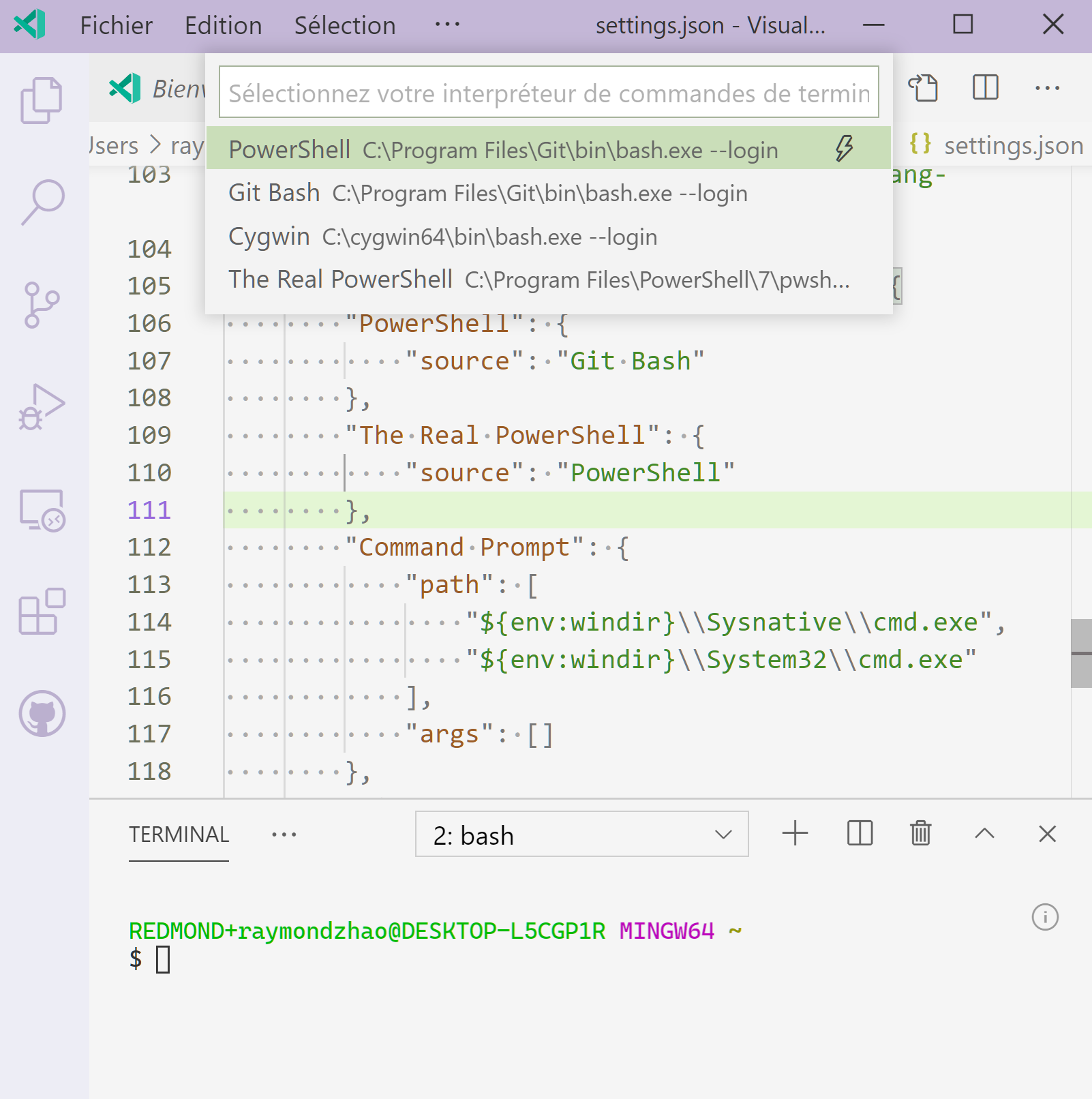Select PowerShell shell option in list
This screenshot has width=1092, height=1099.
click(549, 148)
